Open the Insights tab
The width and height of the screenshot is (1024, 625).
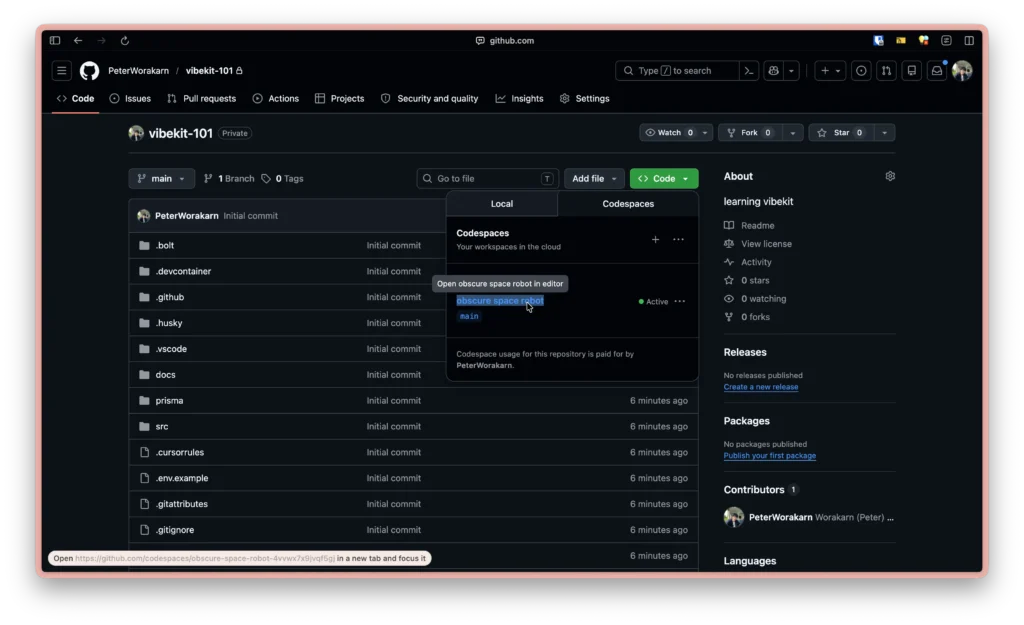pos(519,99)
